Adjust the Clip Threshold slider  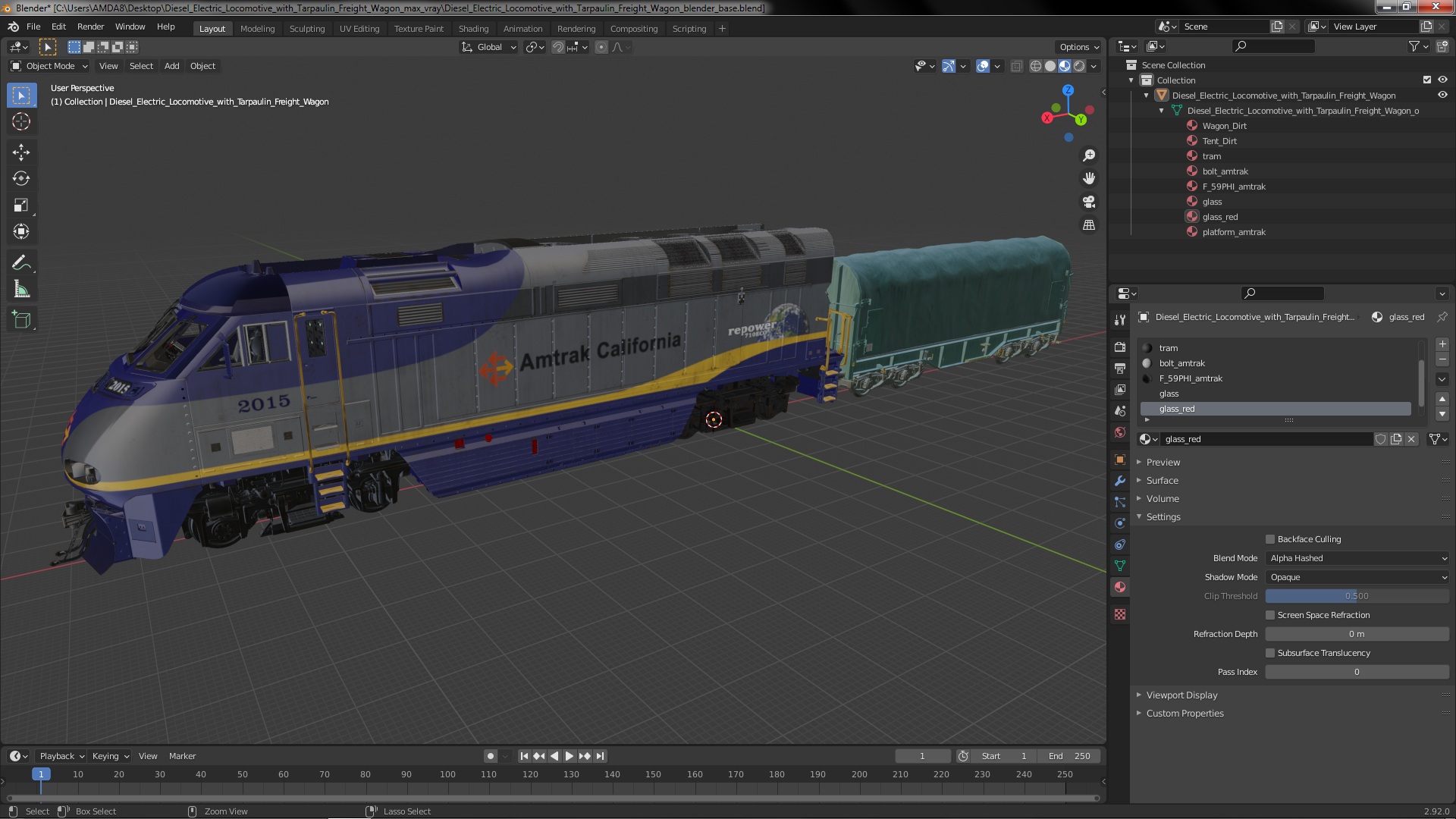tap(1357, 596)
